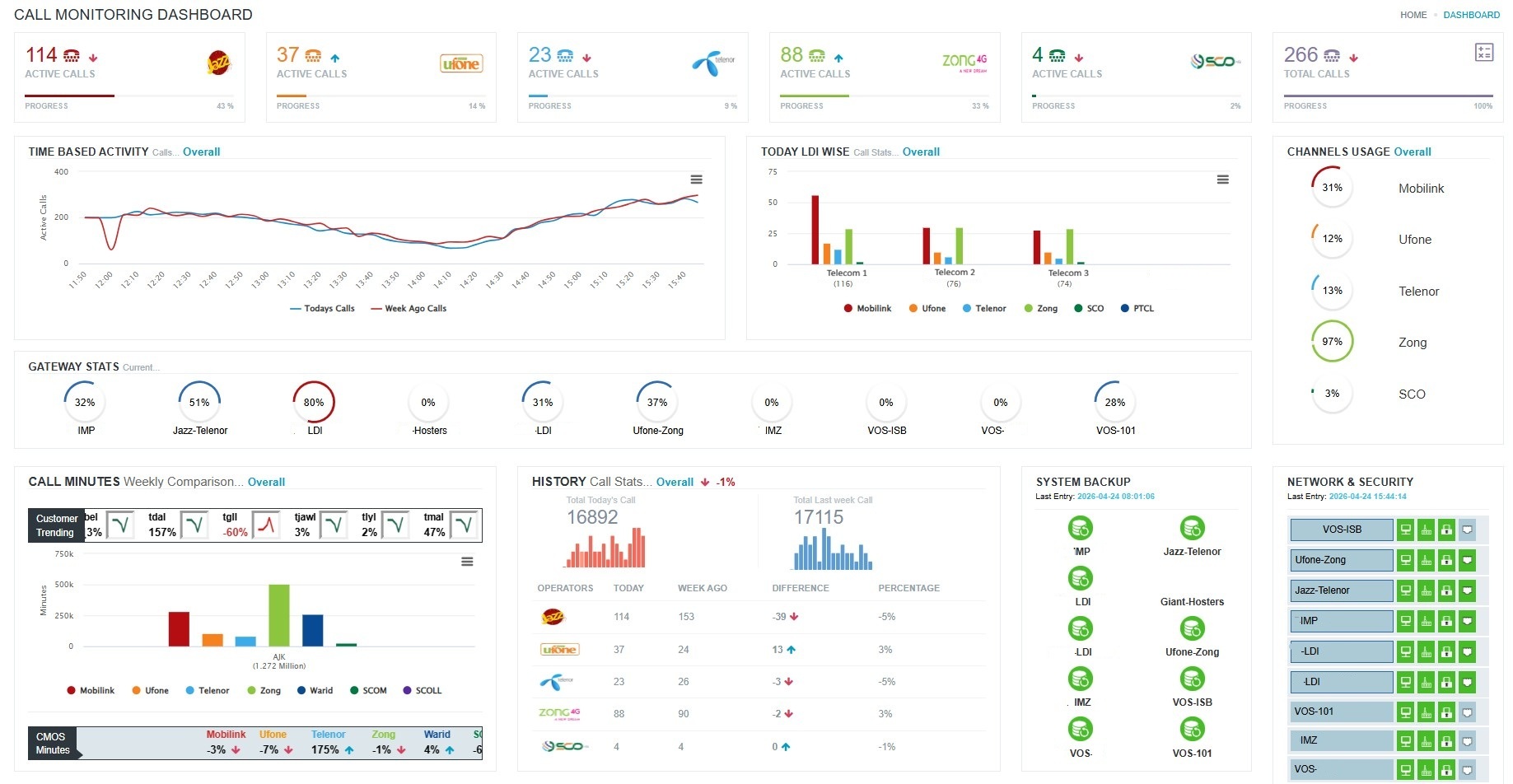The height and width of the screenshot is (784, 1513).
Task: Open the Call Minutes chart hamburger menu
Action: coord(467,562)
